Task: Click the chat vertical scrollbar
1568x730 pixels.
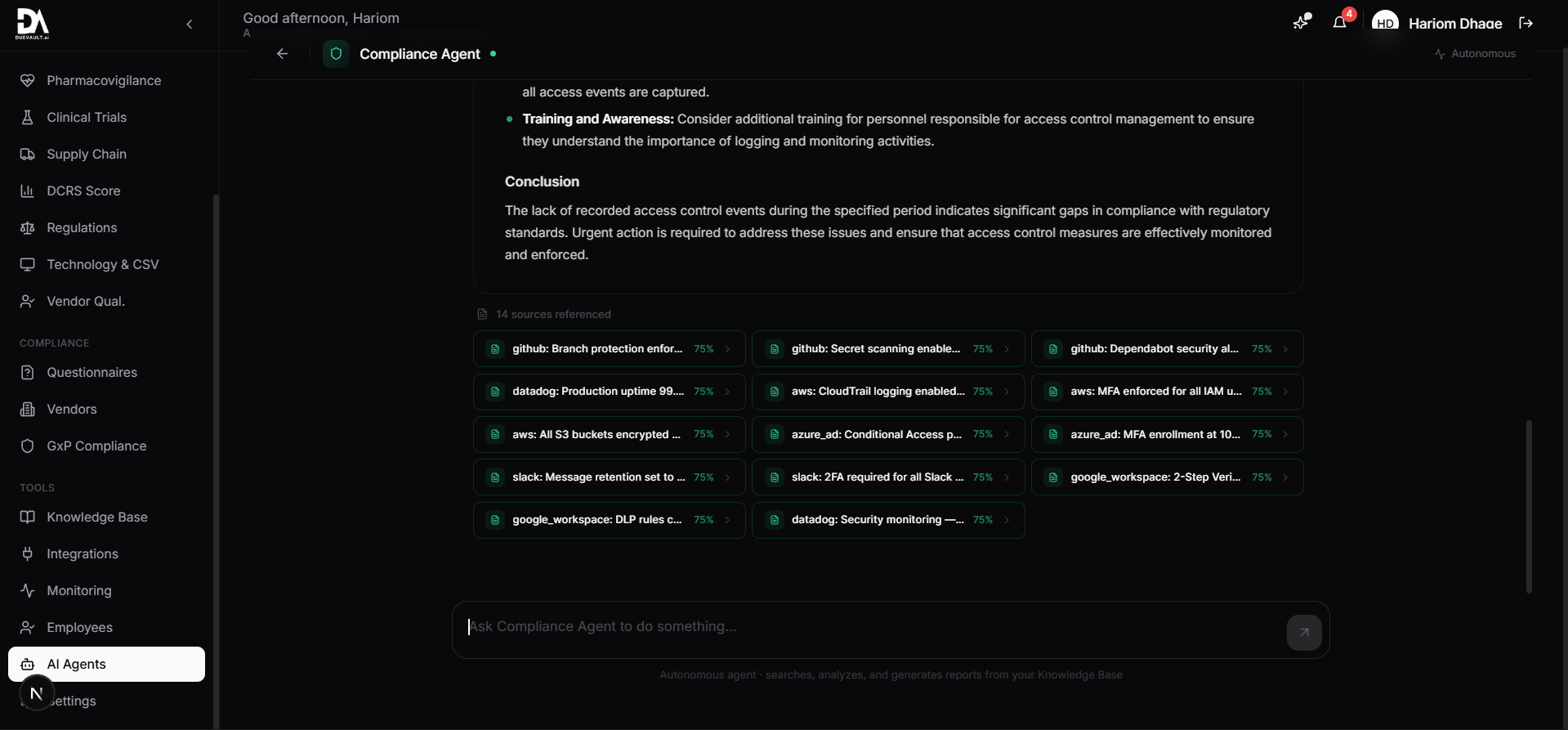Action: 1528,506
